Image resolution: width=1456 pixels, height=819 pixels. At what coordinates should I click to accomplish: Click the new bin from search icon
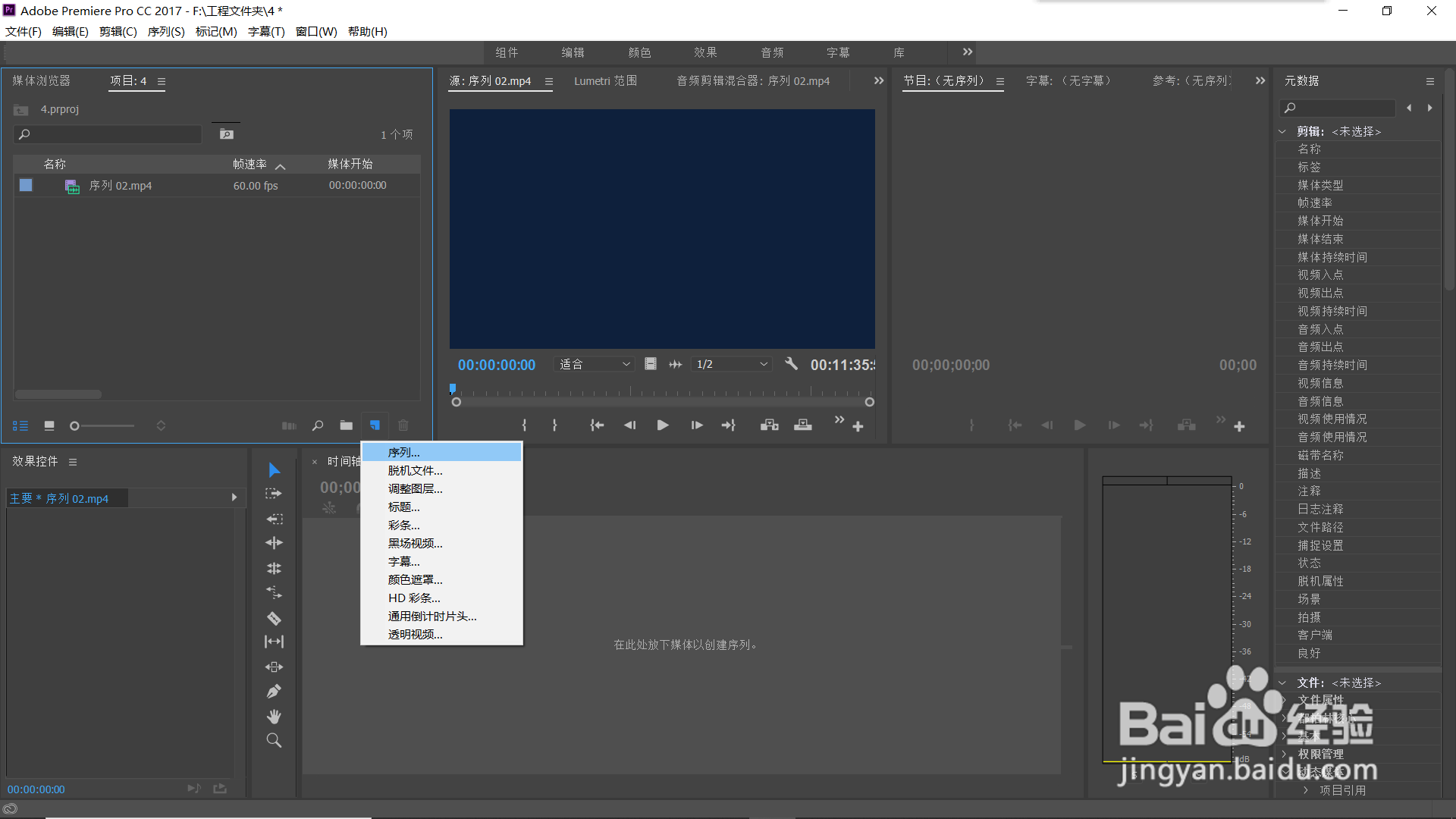coord(226,134)
